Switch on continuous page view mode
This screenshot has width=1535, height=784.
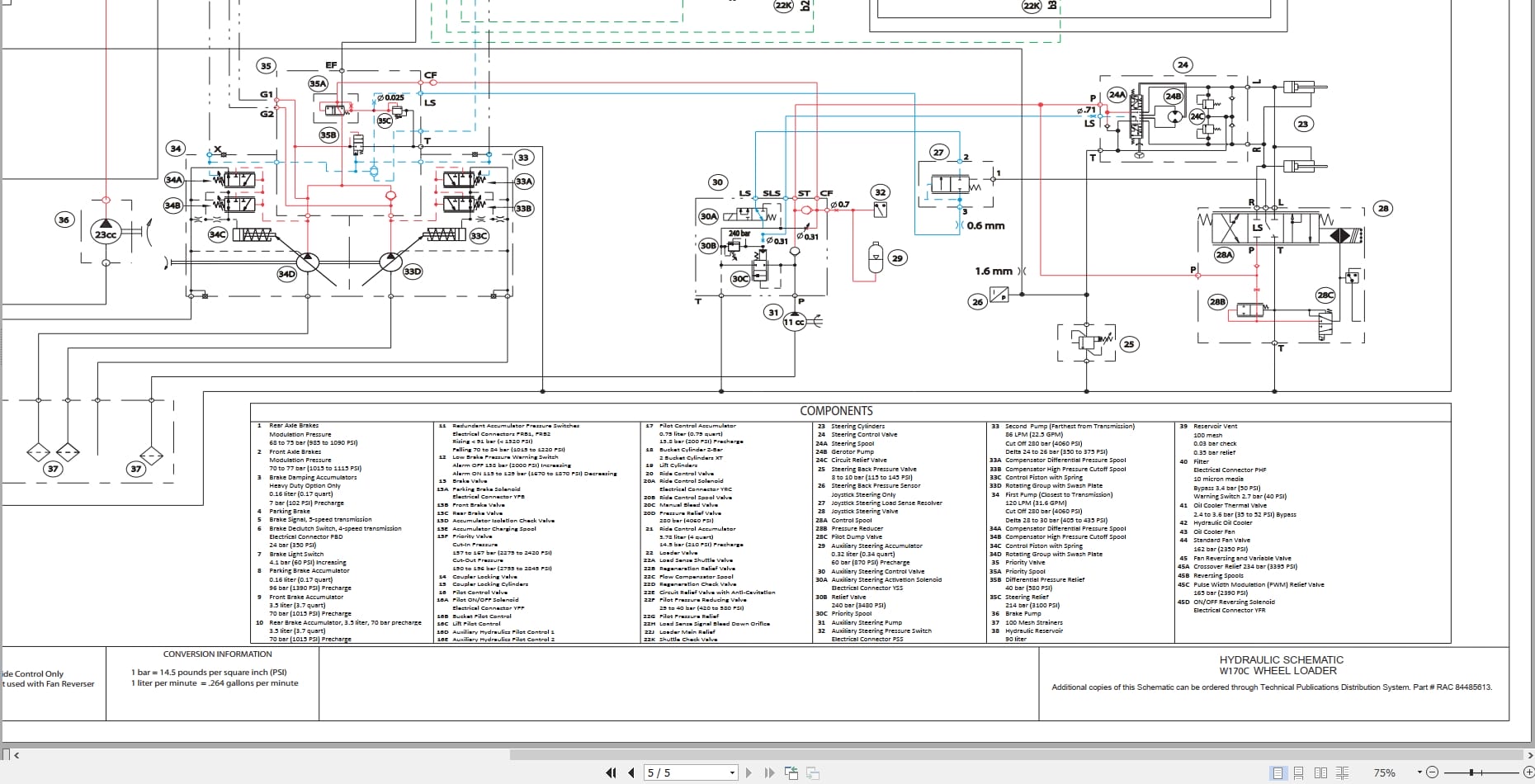[x=1299, y=772]
